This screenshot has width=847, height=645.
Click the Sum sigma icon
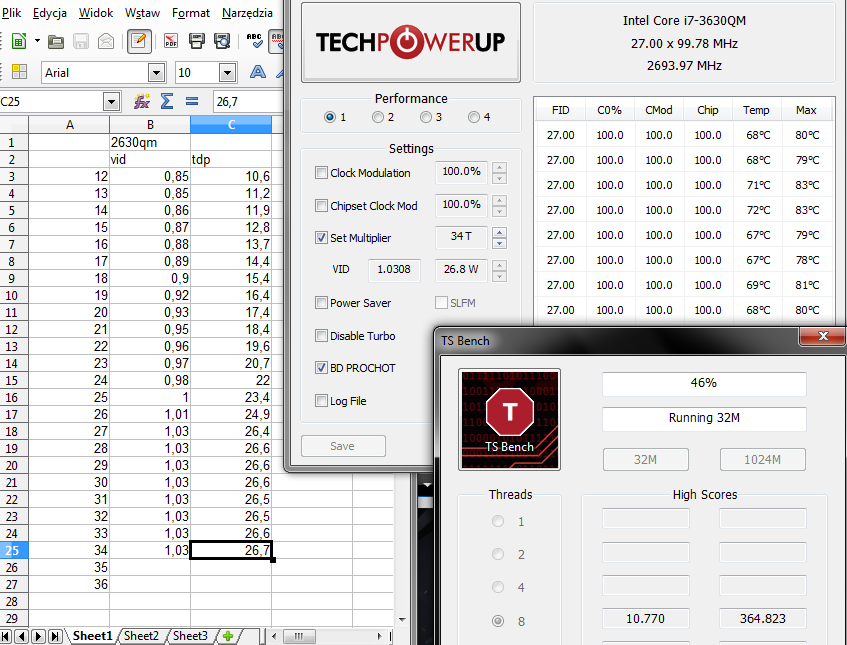(167, 101)
